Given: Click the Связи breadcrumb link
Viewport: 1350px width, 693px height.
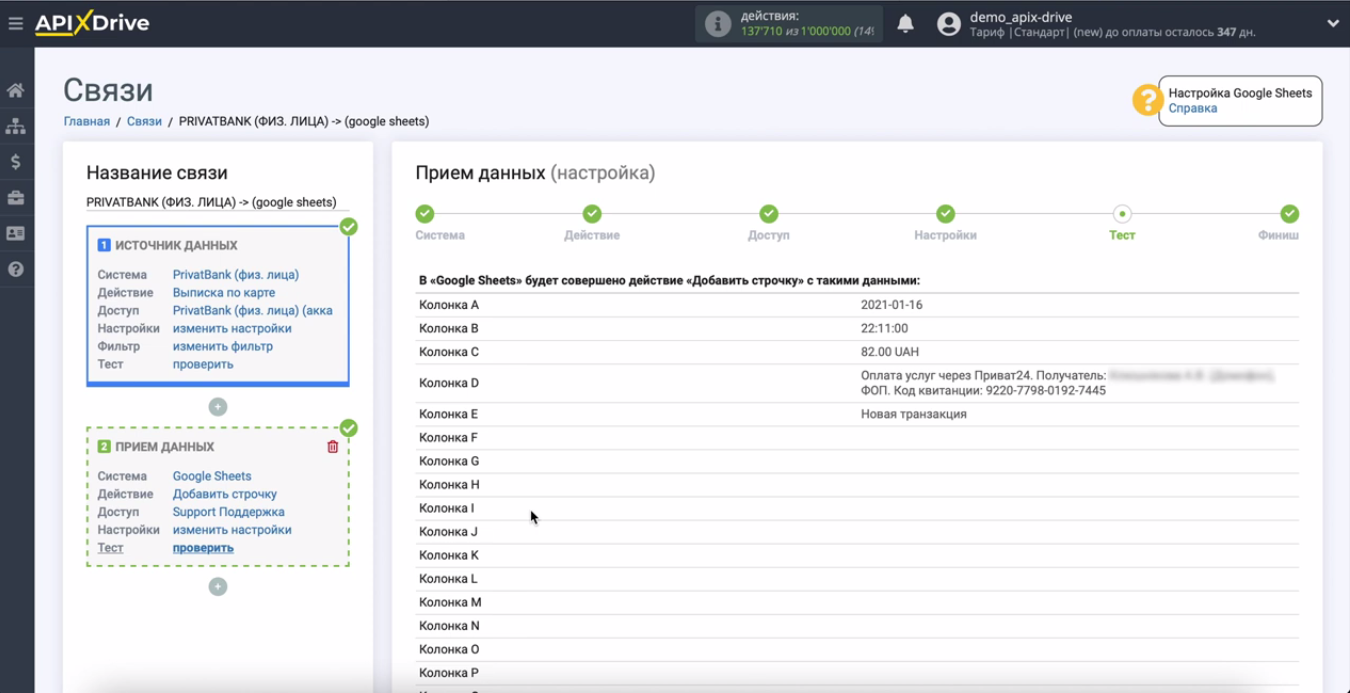Looking at the screenshot, I should 144,121.
